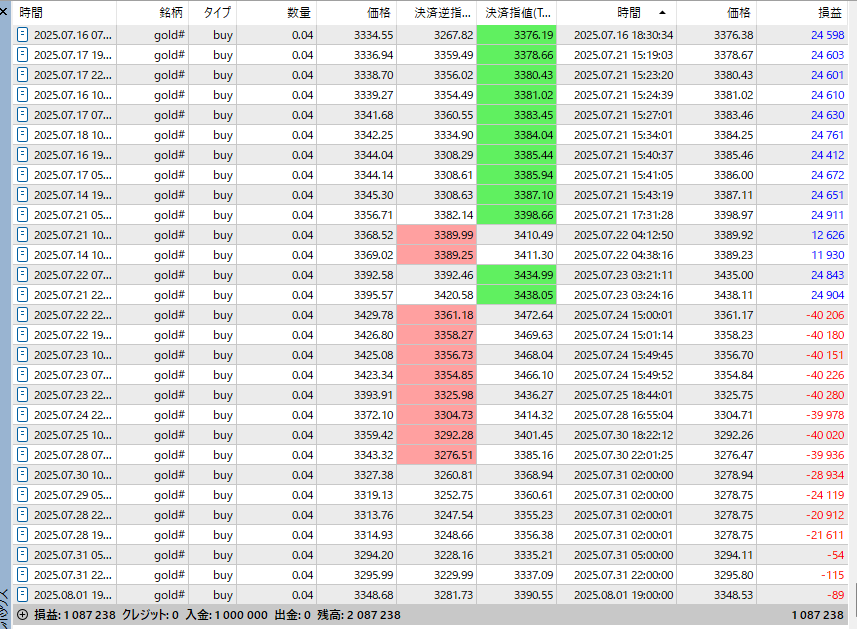Image resolution: width=857 pixels, height=629 pixels.
Task: Select the red stop-loss cell 3276.51
Action: point(437,455)
